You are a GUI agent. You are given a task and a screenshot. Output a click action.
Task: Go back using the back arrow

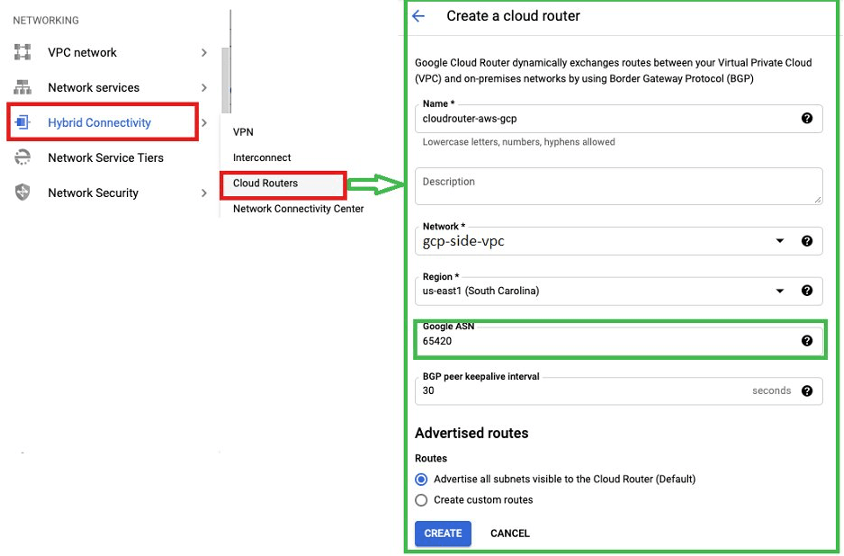coord(418,16)
